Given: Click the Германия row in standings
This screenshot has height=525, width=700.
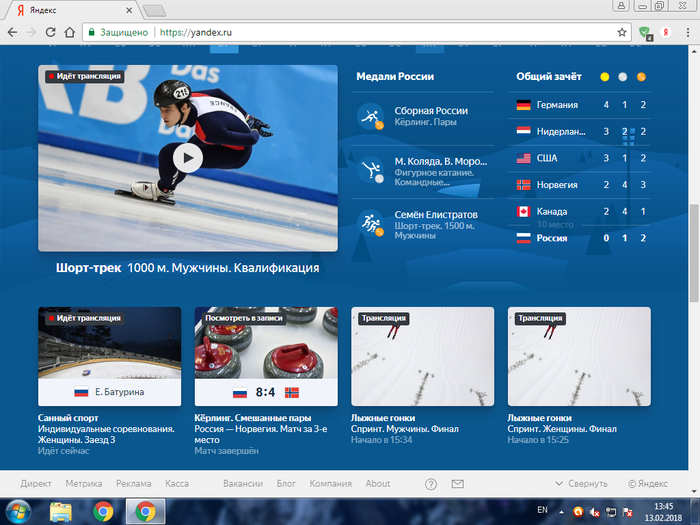Looking at the screenshot, I should coord(579,105).
